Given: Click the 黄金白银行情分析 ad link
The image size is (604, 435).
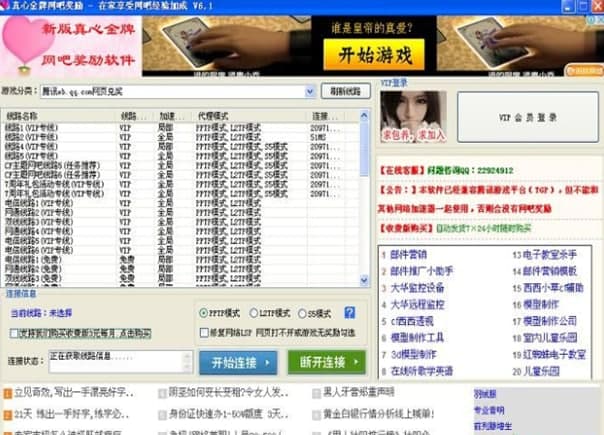Looking at the screenshot, I should (378, 414).
